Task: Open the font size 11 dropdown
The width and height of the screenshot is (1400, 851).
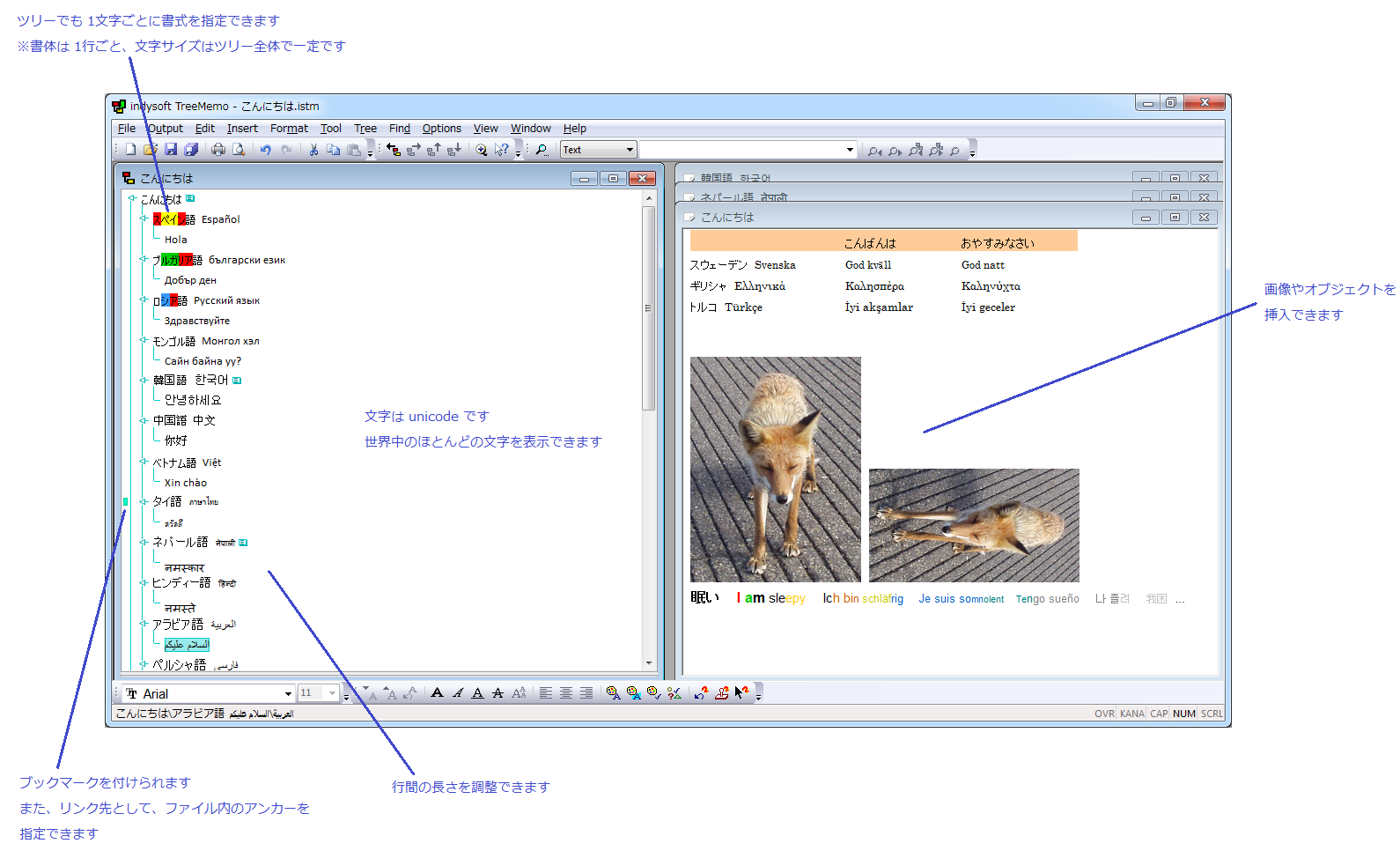Action: 332,693
